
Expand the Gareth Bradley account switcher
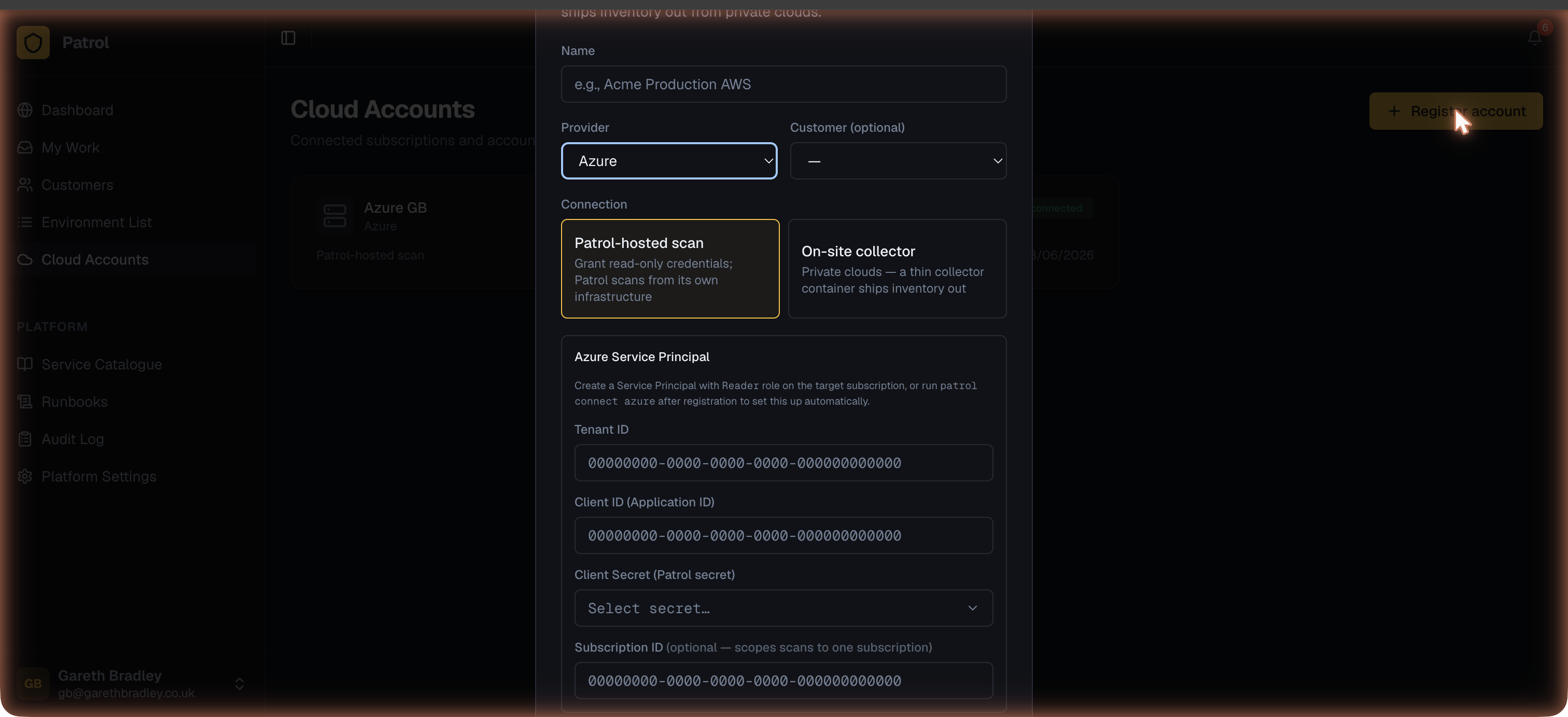click(x=239, y=683)
